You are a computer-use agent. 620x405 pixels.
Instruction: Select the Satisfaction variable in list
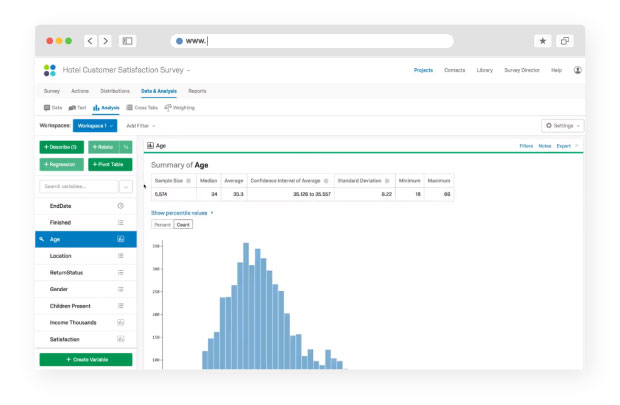(67, 339)
